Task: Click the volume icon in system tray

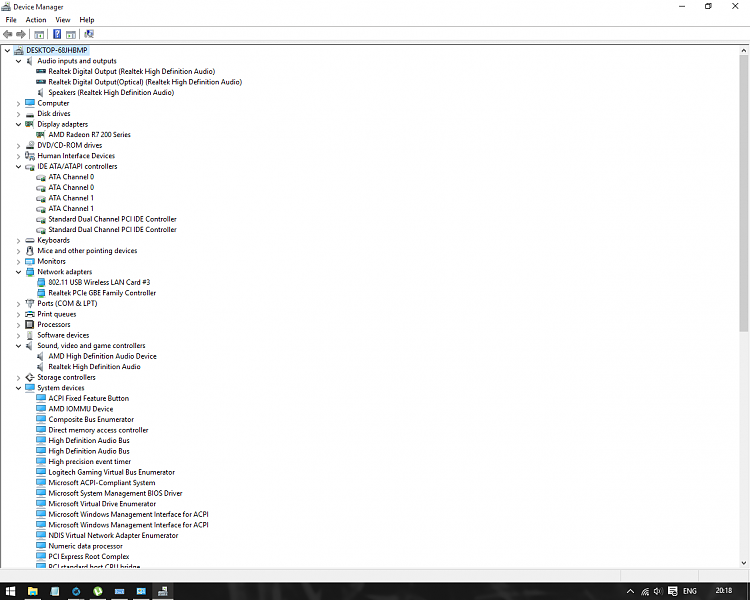Action: [x=658, y=591]
